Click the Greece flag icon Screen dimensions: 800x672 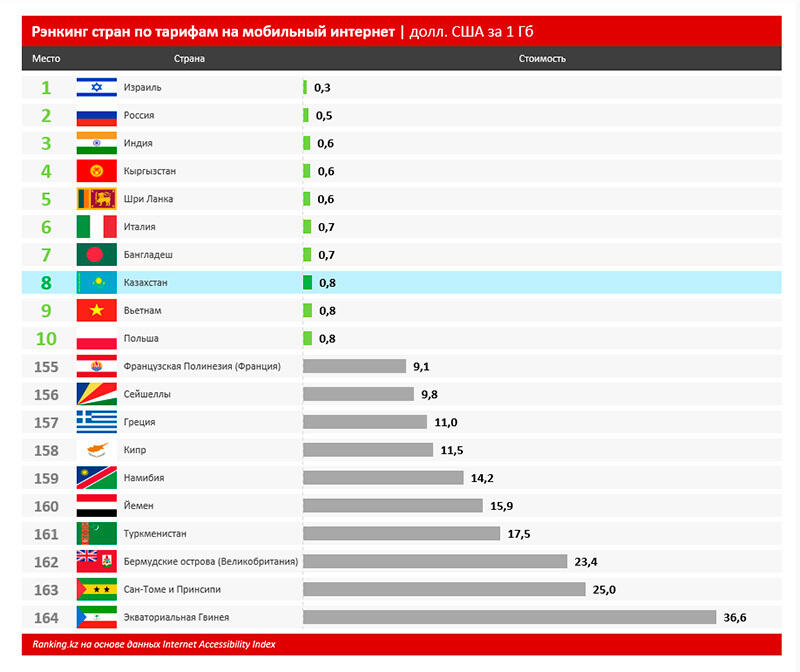[97, 422]
